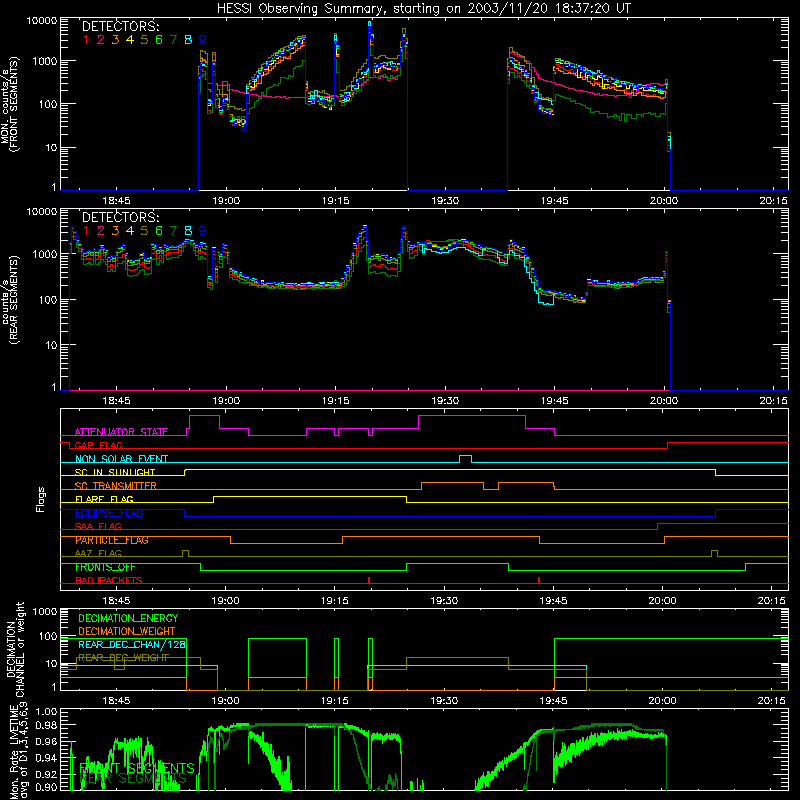The image size is (800, 800).
Task: Click 19:30 tick under decimation panel
Action: 444,701
